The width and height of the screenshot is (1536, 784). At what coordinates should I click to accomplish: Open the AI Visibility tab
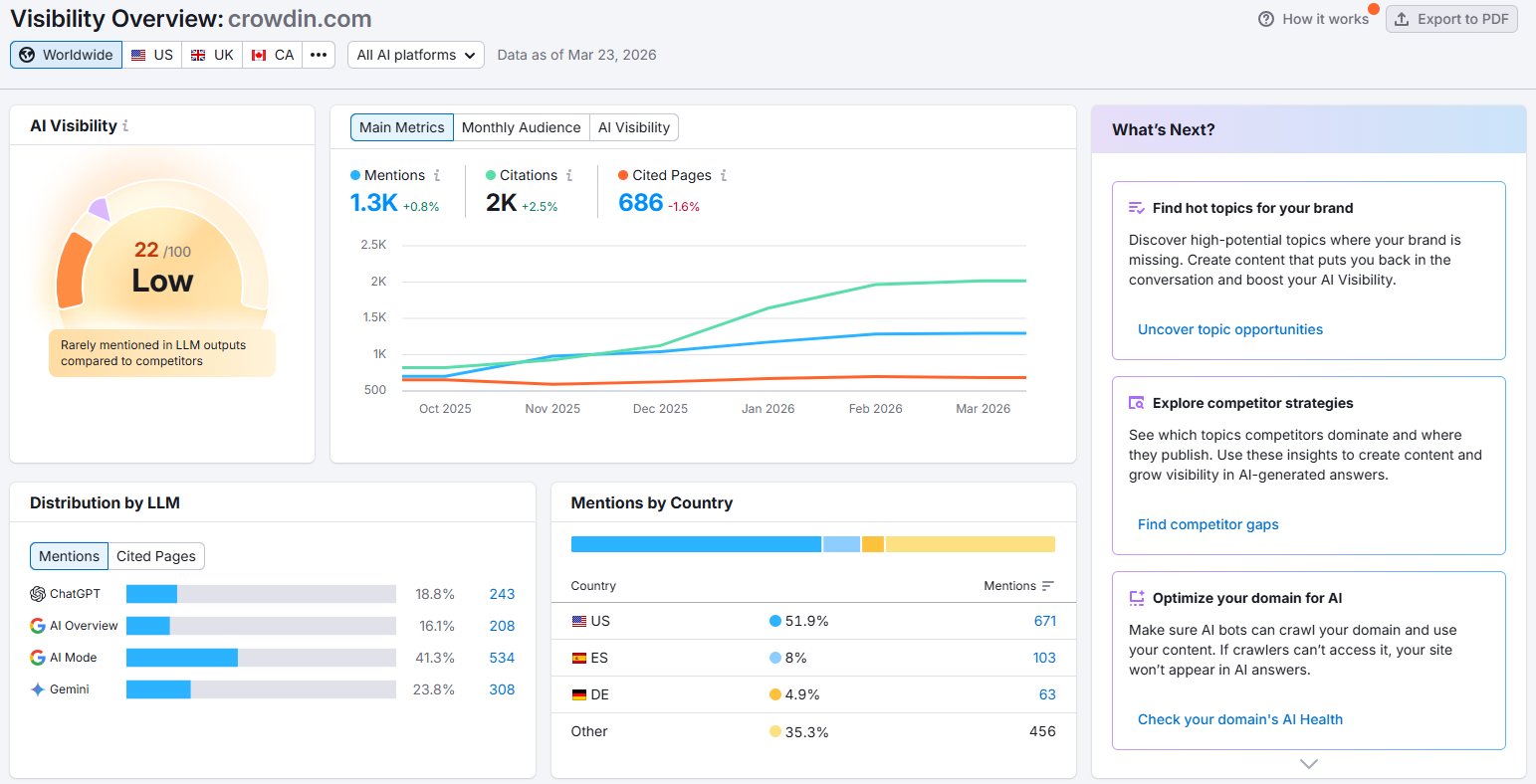634,127
